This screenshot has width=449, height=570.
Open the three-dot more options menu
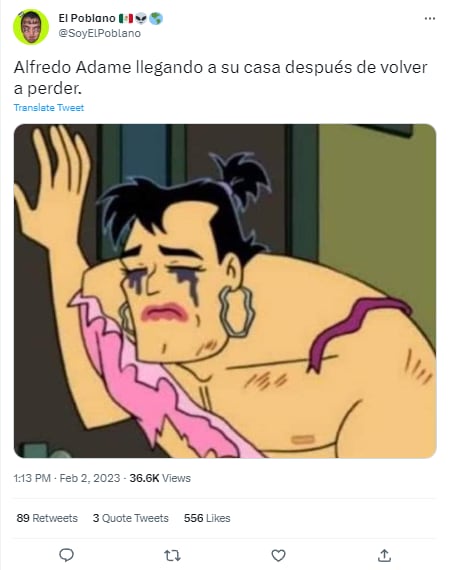430,19
